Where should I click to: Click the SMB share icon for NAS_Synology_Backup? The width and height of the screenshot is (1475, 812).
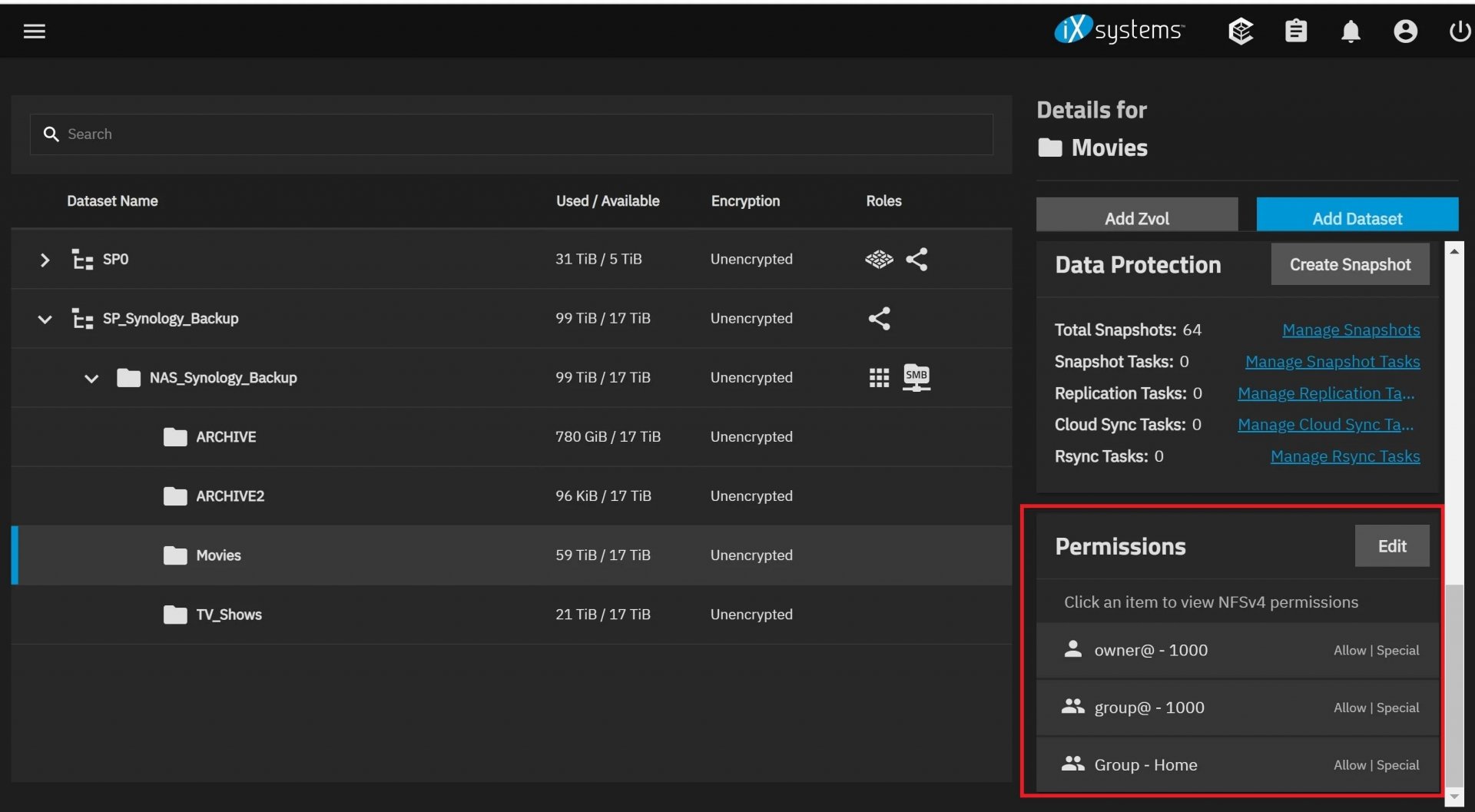pyautogui.click(x=916, y=377)
